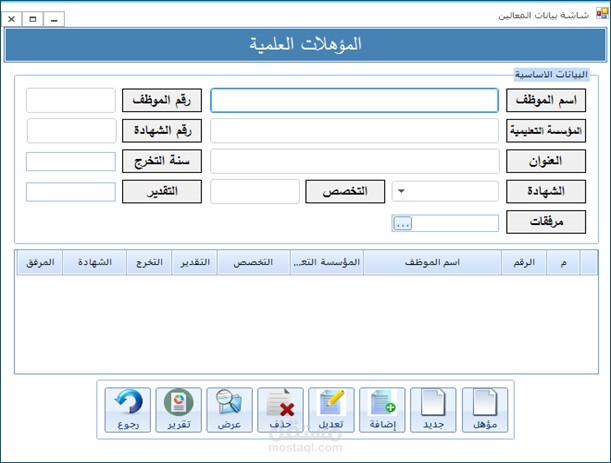The width and height of the screenshot is (611, 463).
Task: Focus the التقدير grade input field
Action: click(x=71, y=192)
